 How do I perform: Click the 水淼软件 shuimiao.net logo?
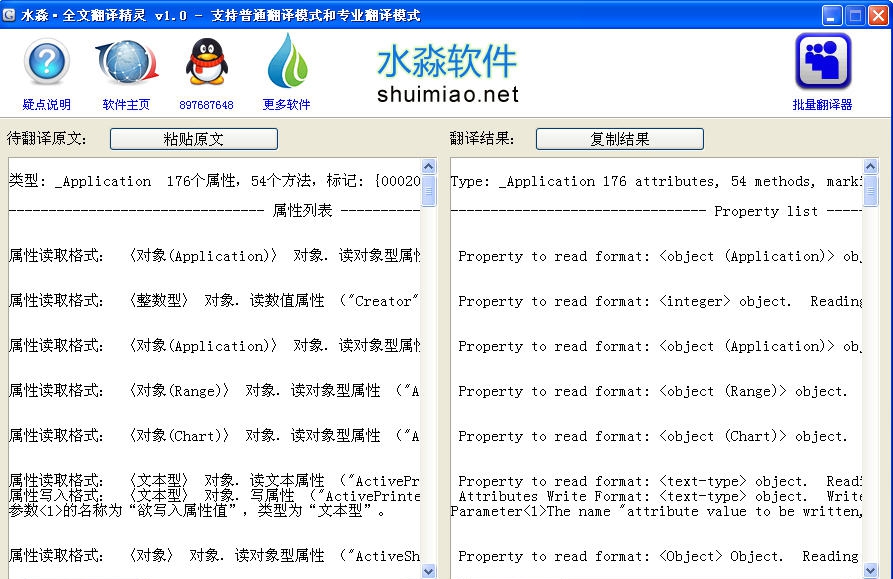(x=448, y=74)
